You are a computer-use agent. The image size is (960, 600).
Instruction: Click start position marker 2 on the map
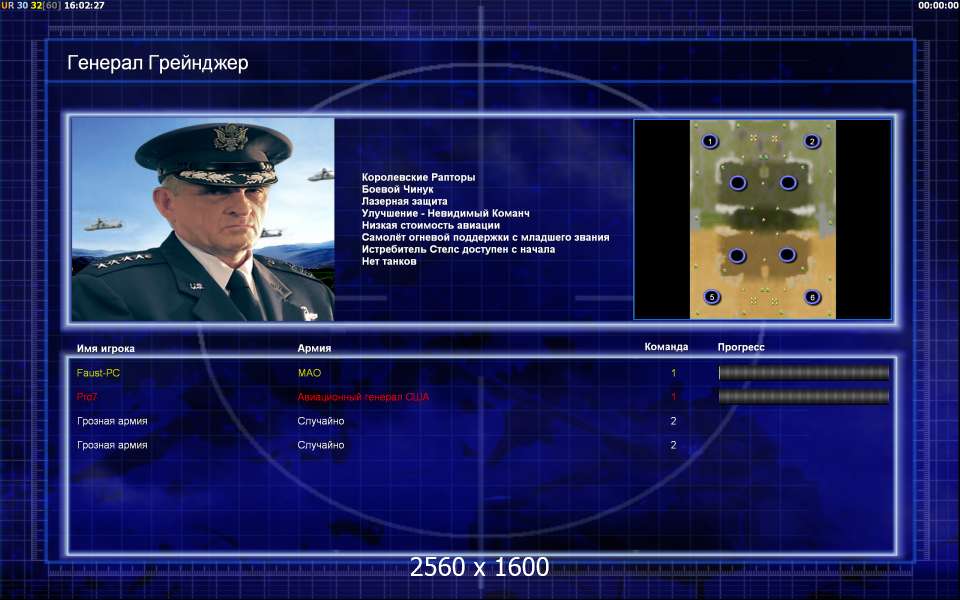812,141
